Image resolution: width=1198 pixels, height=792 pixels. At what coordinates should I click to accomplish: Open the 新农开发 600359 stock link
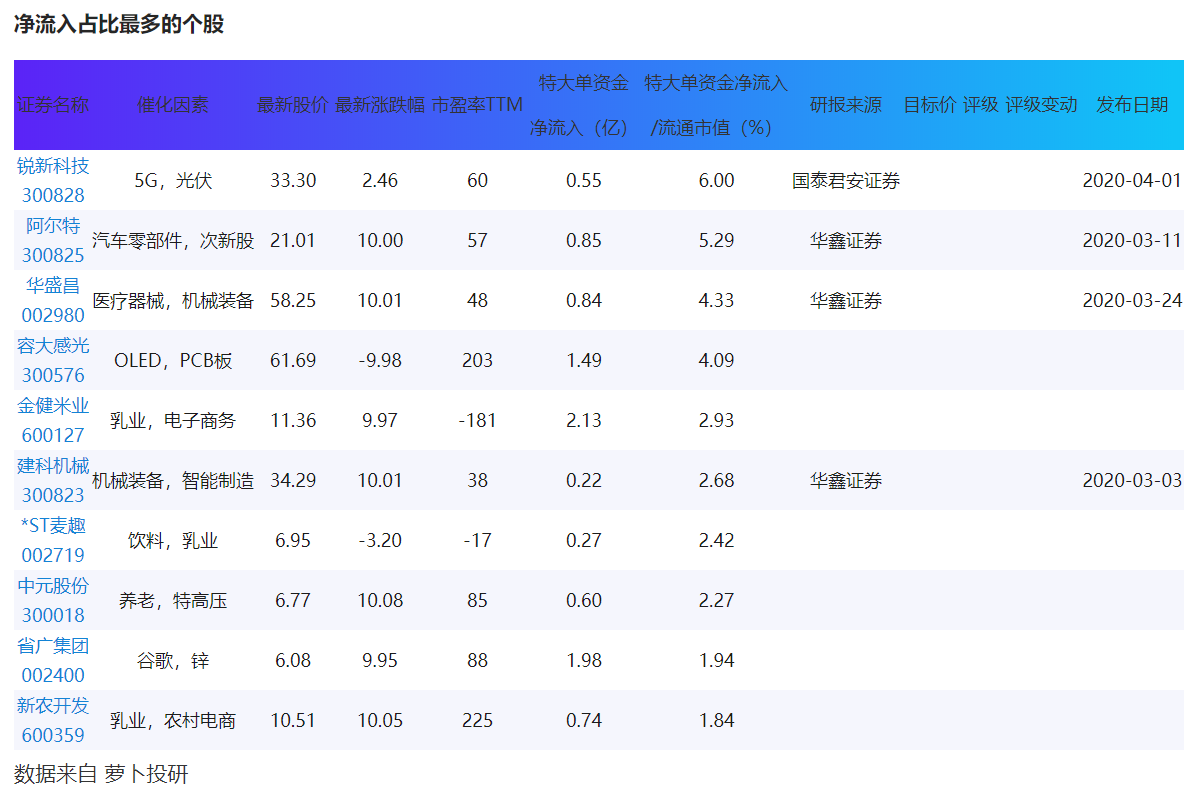tap(53, 720)
